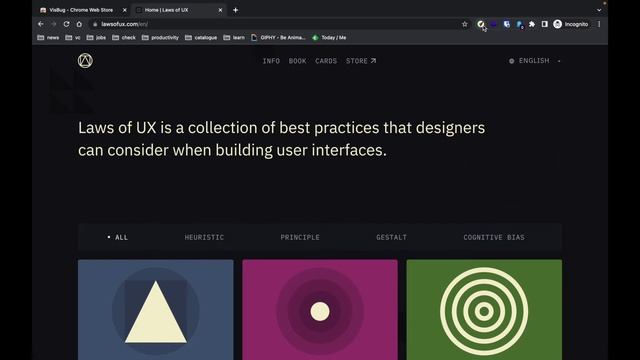Image resolution: width=640 pixels, height=360 pixels.
Task: Filter laws by PRINCIPLE
Action: 300,237
